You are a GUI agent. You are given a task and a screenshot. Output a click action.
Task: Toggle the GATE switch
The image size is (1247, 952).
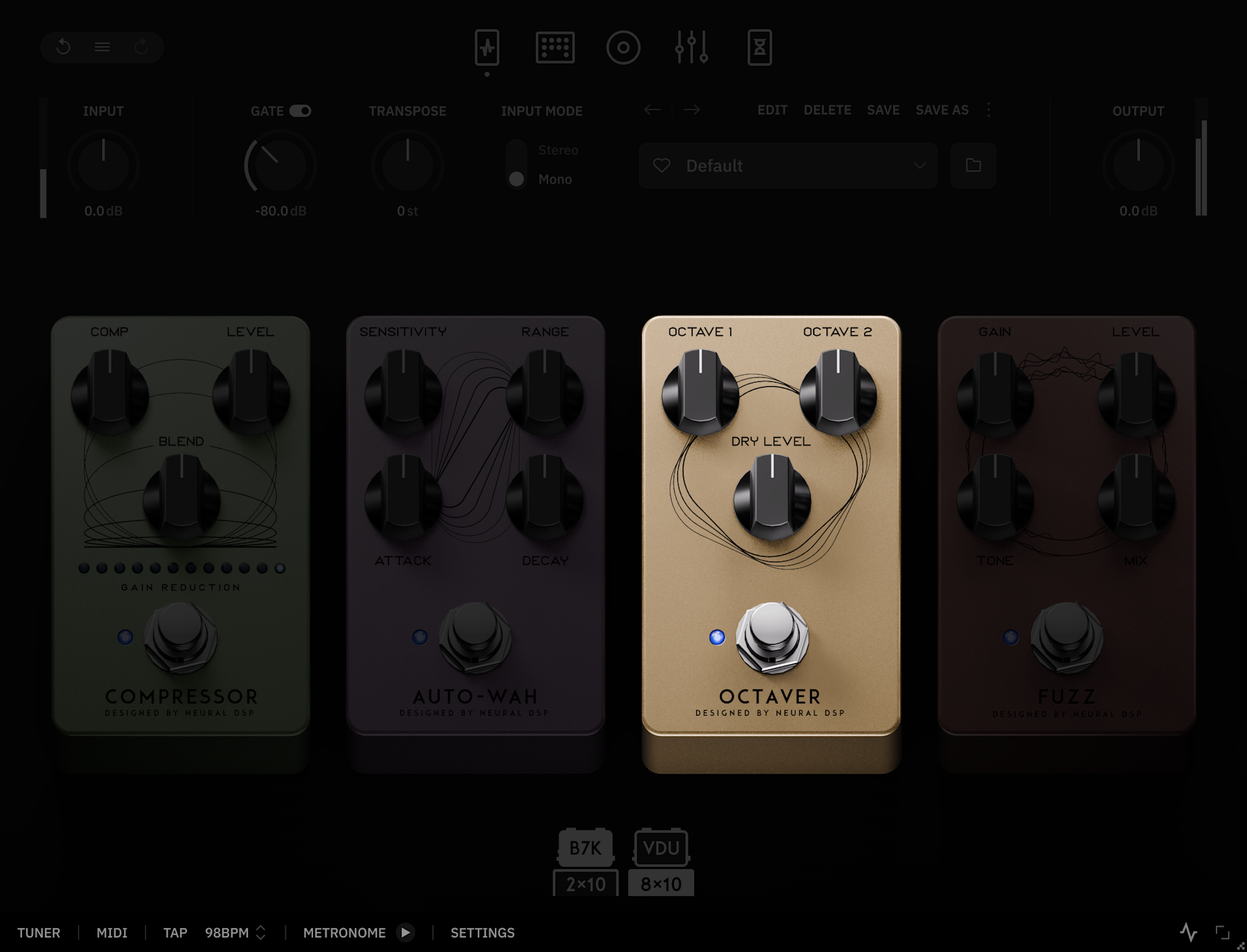tap(300, 111)
